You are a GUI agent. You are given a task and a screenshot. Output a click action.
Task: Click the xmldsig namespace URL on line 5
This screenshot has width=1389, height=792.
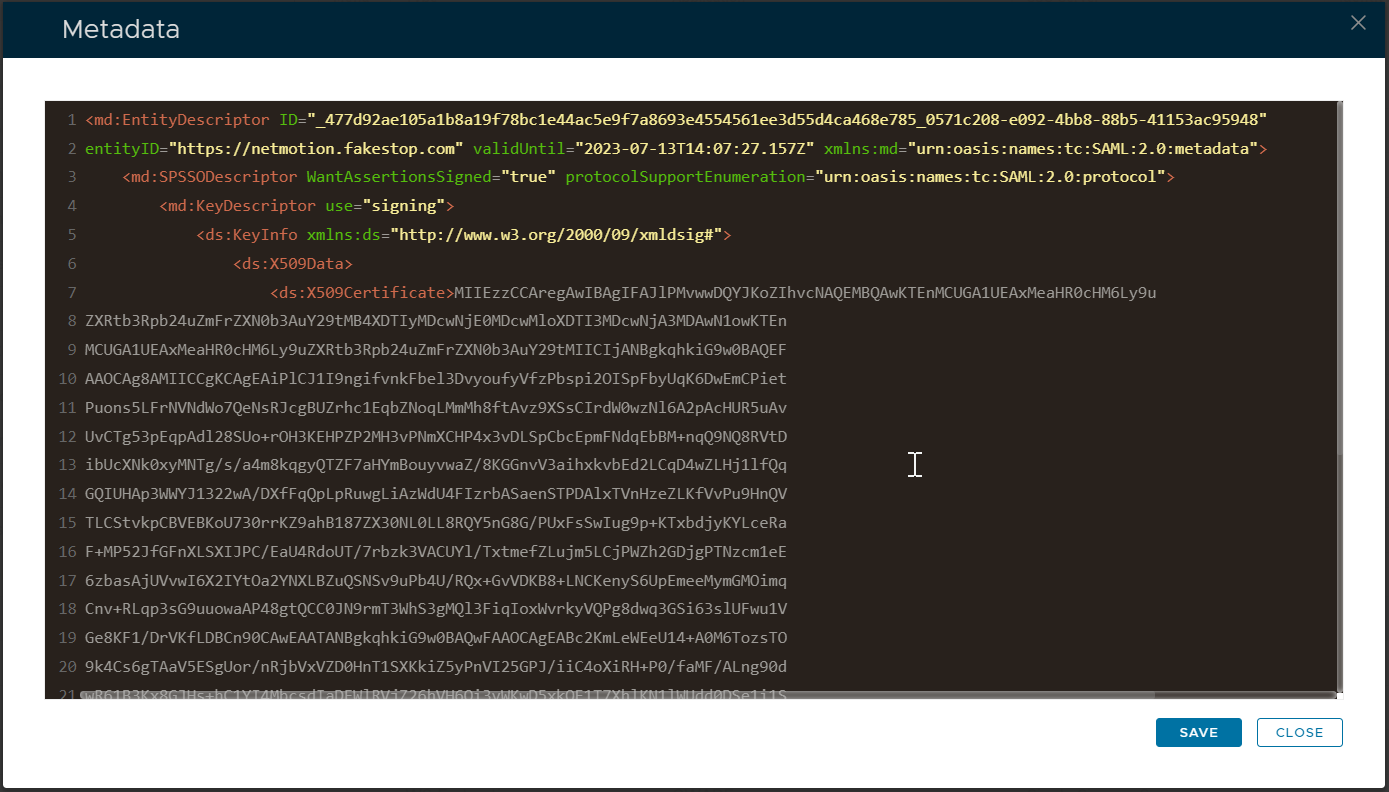click(x=557, y=236)
